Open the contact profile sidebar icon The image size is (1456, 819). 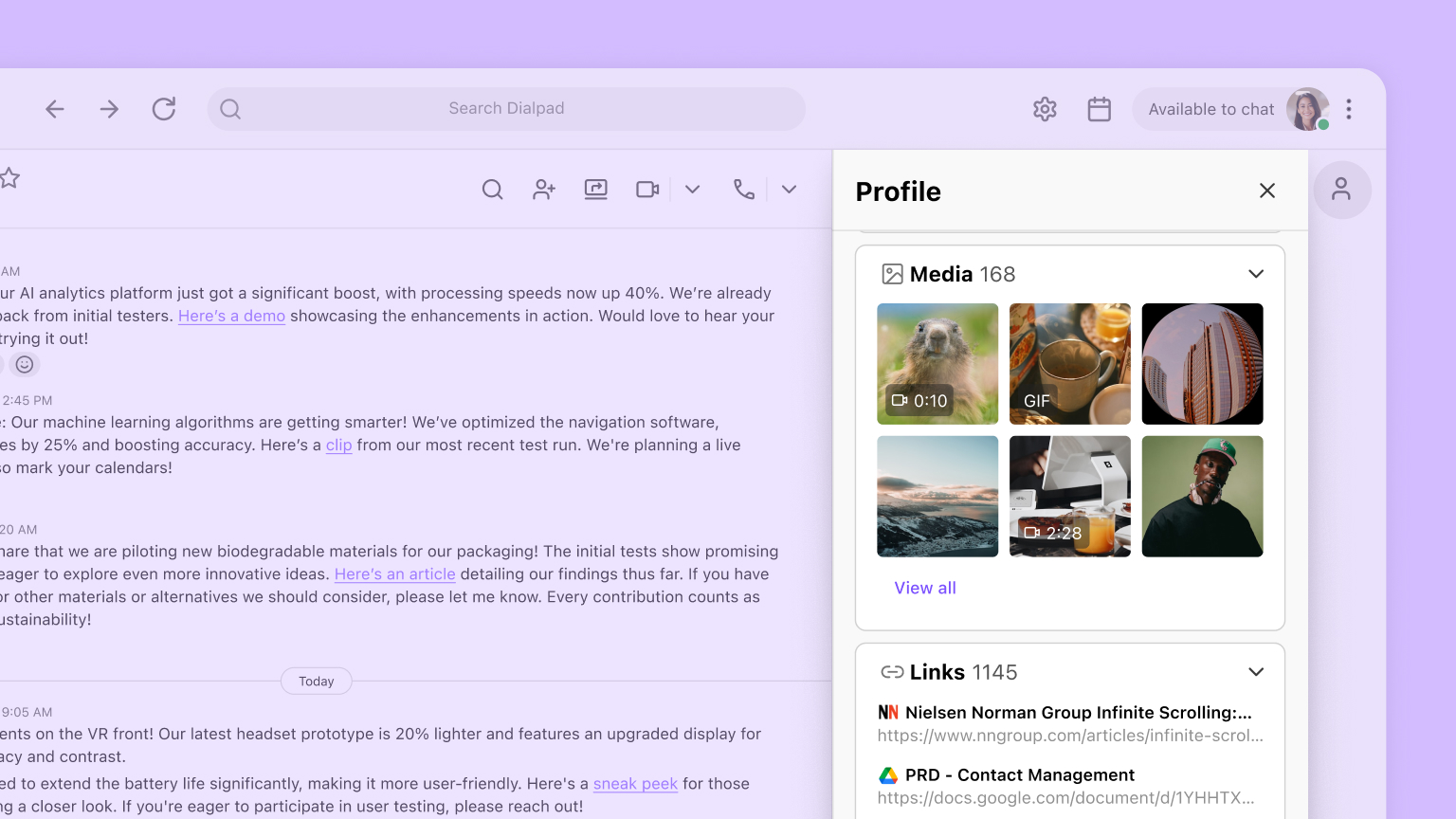[x=1342, y=190]
